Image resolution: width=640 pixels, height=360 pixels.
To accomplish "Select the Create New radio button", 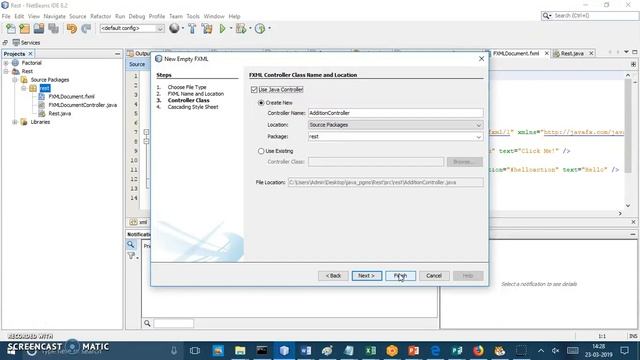I will click(261, 103).
